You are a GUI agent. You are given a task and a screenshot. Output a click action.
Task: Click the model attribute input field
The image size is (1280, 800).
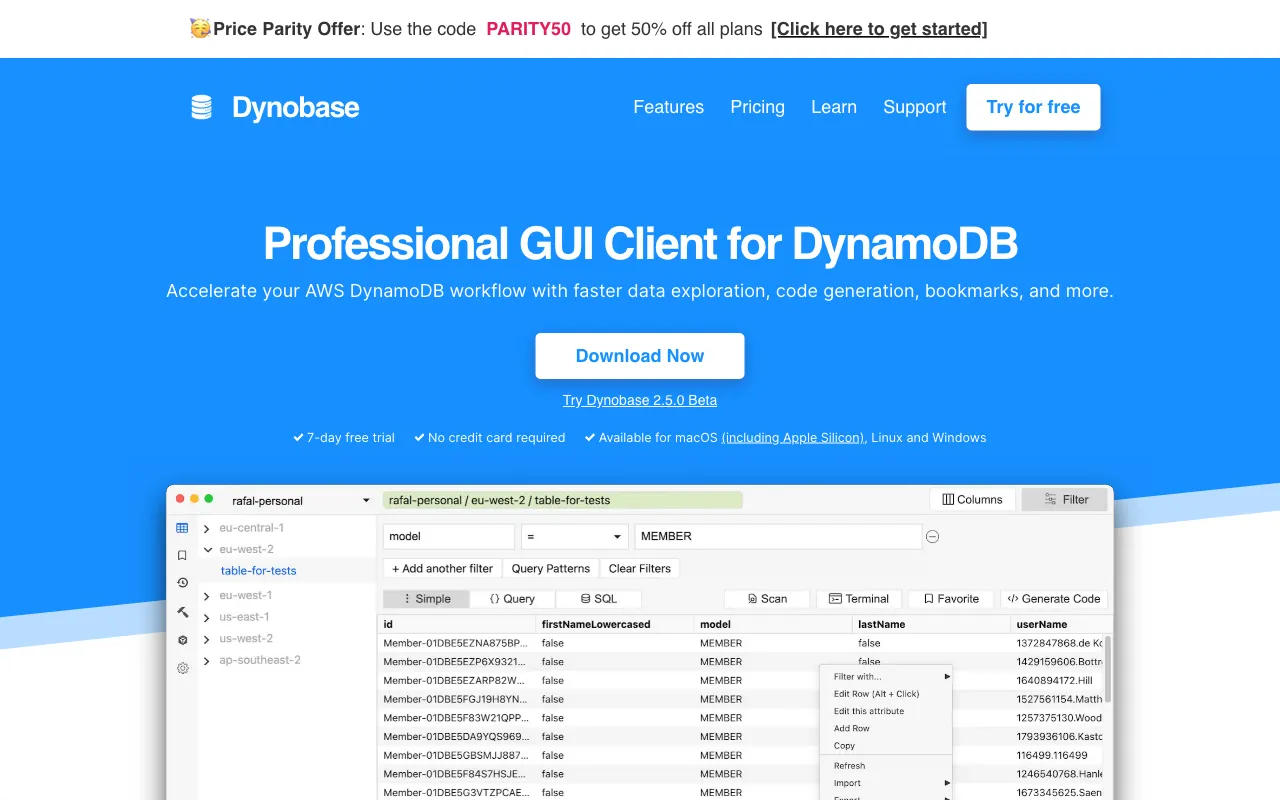[x=449, y=537]
